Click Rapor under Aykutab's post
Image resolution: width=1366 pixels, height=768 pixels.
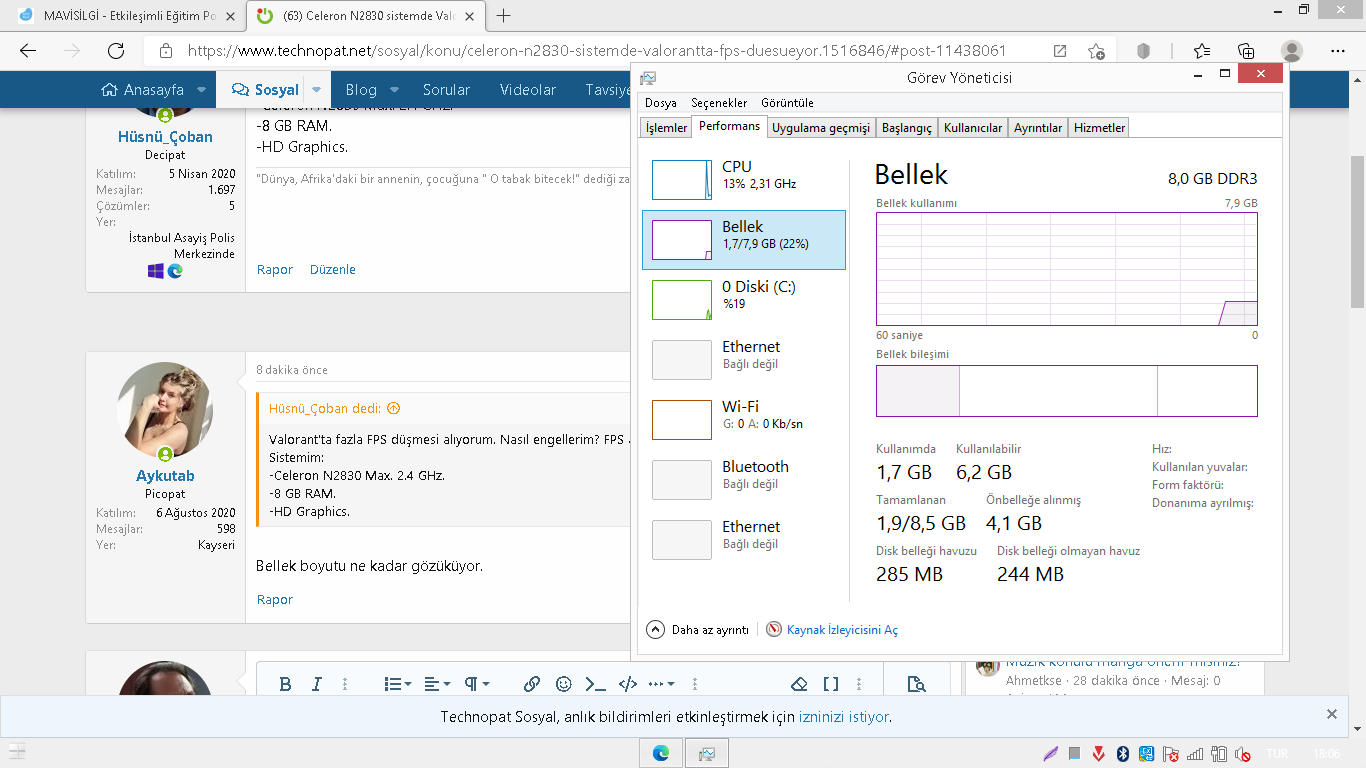[275, 600]
